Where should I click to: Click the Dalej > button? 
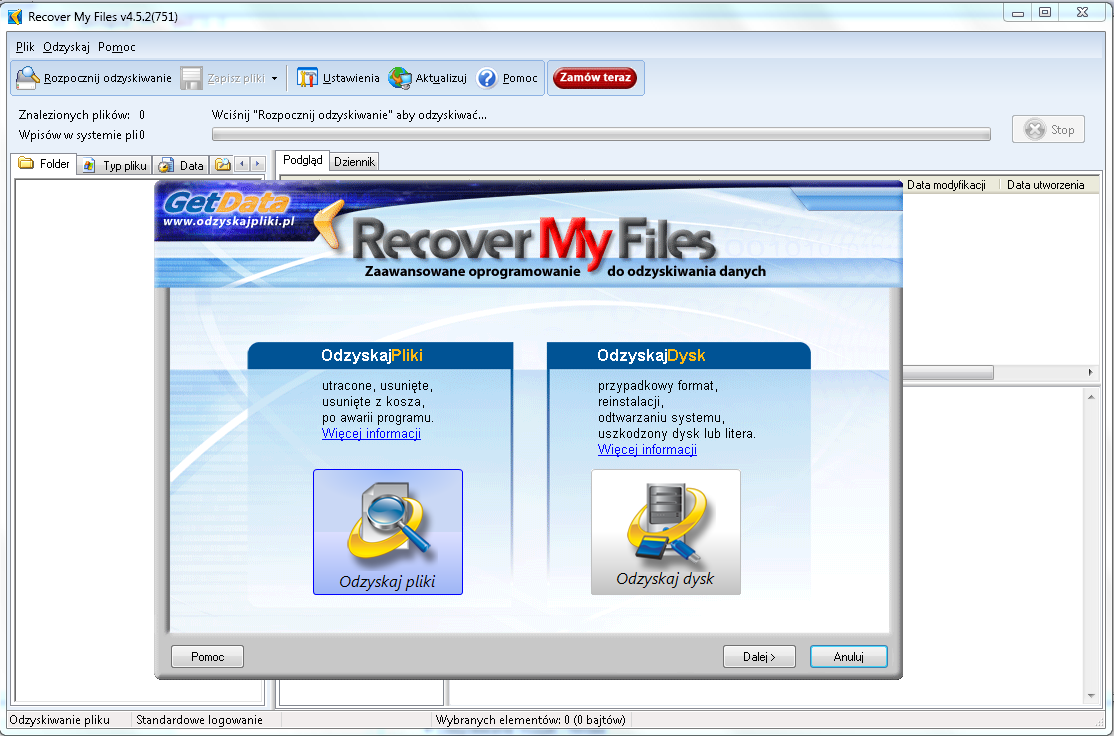(759, 656)
